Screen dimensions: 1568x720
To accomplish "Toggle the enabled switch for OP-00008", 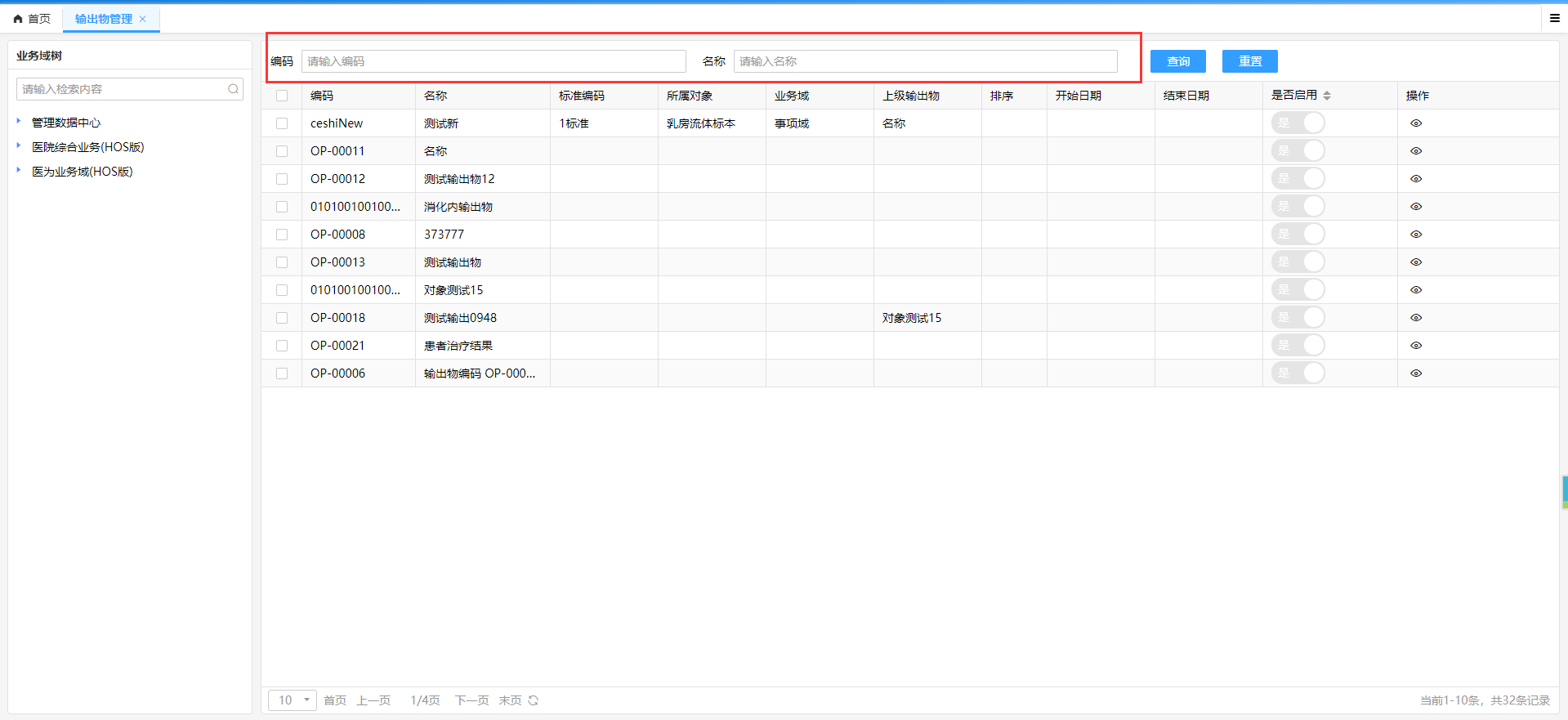I will point(1298,235).
